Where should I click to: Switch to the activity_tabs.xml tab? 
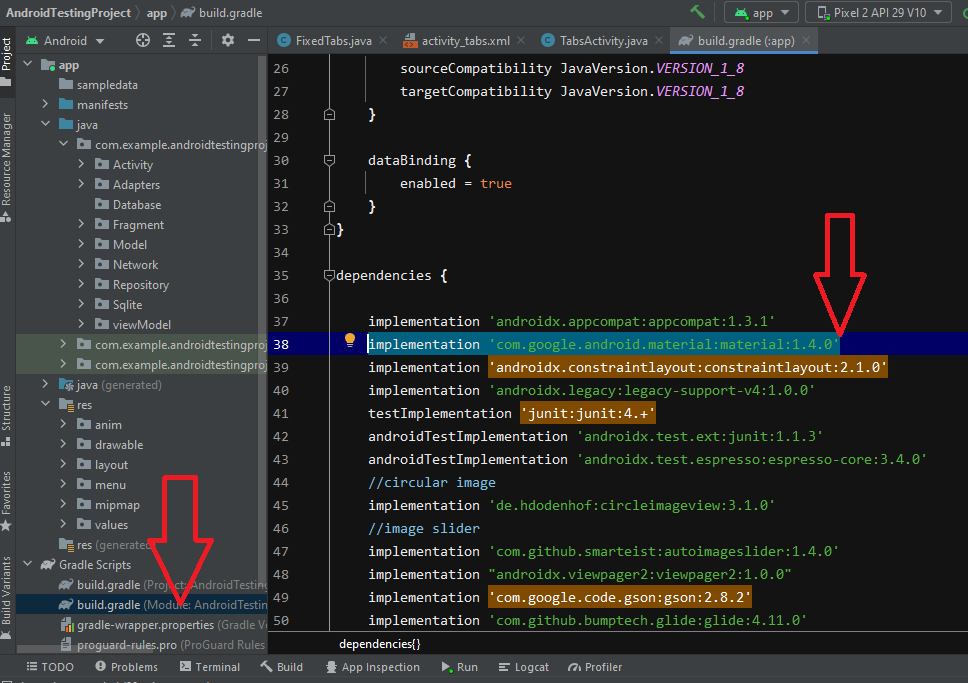coord(465,41)
